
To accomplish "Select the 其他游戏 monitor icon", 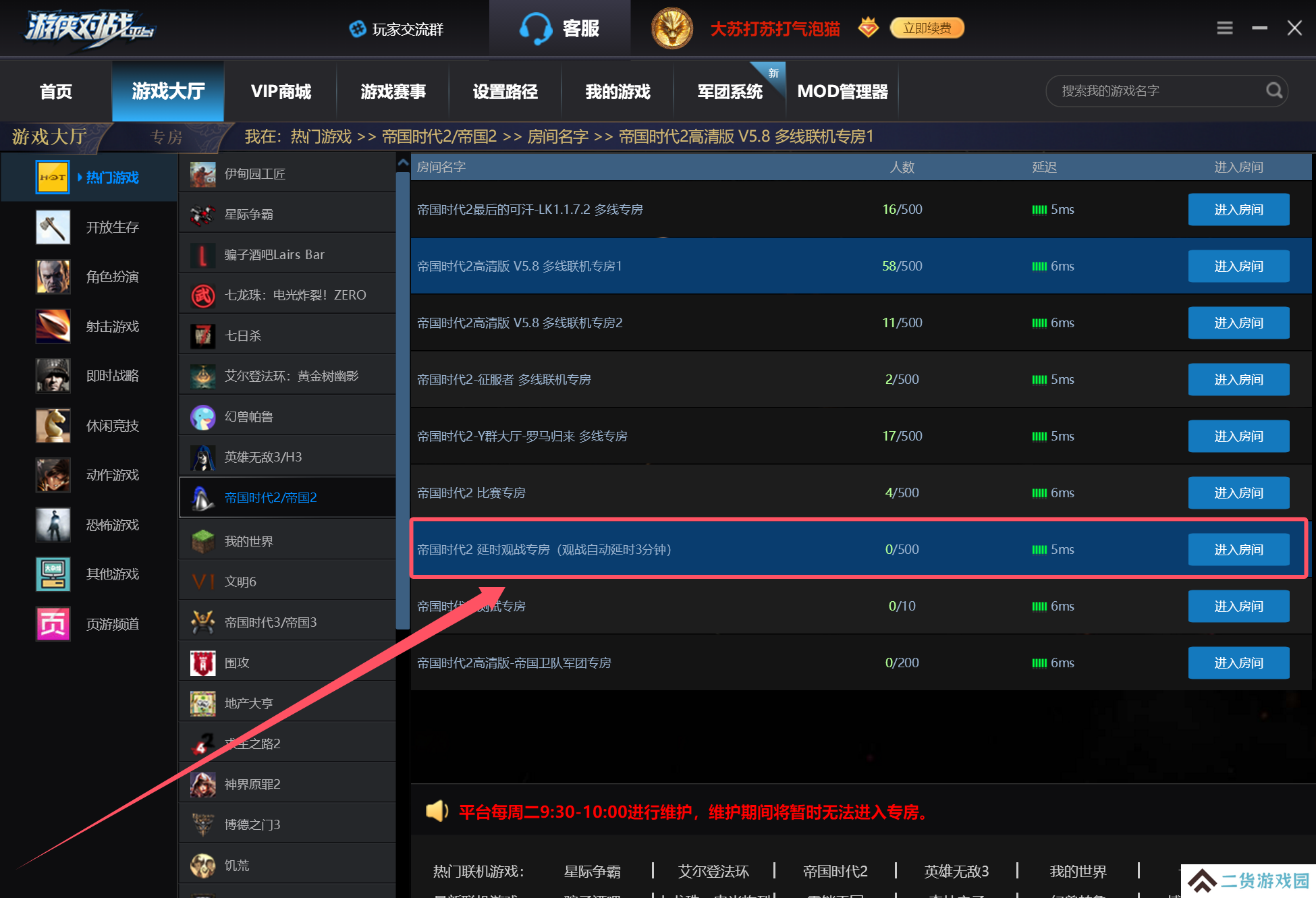I will click(53, 574).
